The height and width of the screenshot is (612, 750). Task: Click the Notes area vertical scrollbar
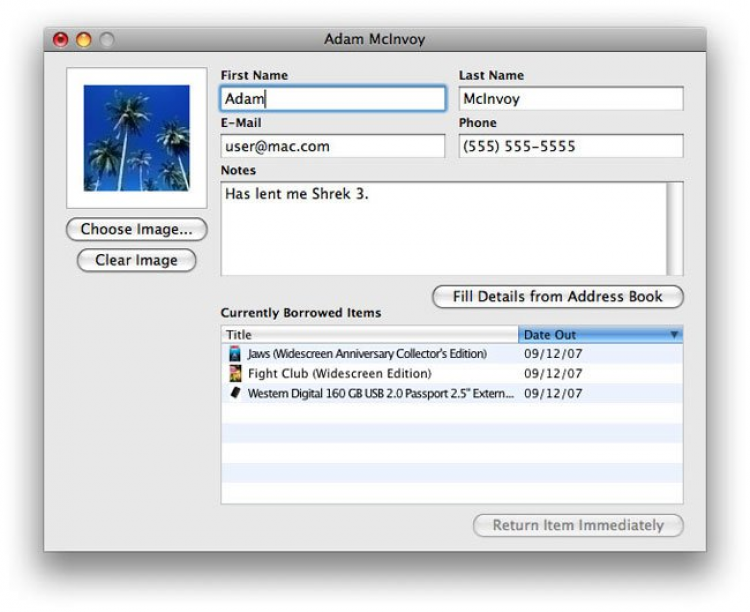pyautogui.click(x=675, y=229)
